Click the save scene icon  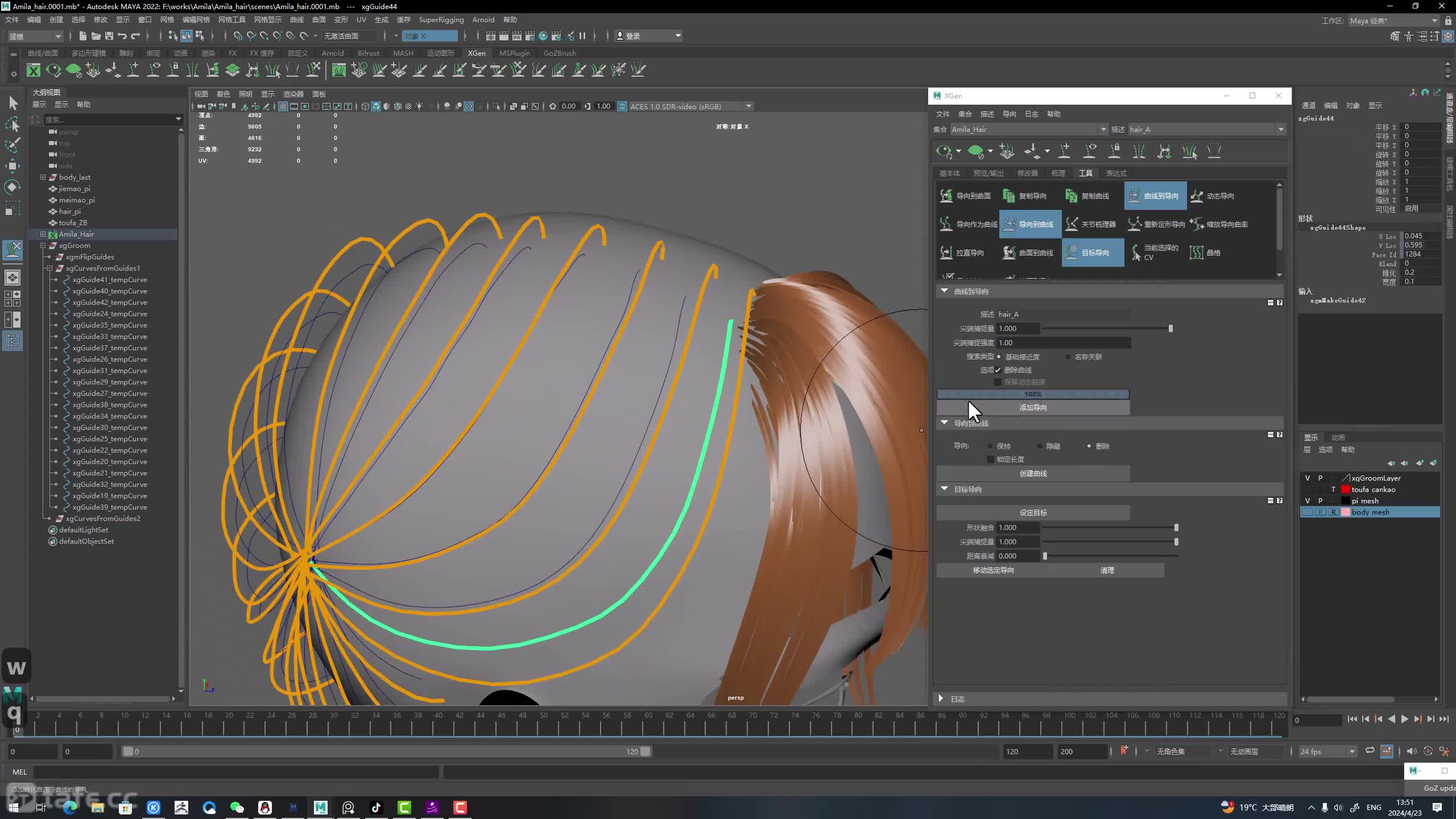coord(109,36)
